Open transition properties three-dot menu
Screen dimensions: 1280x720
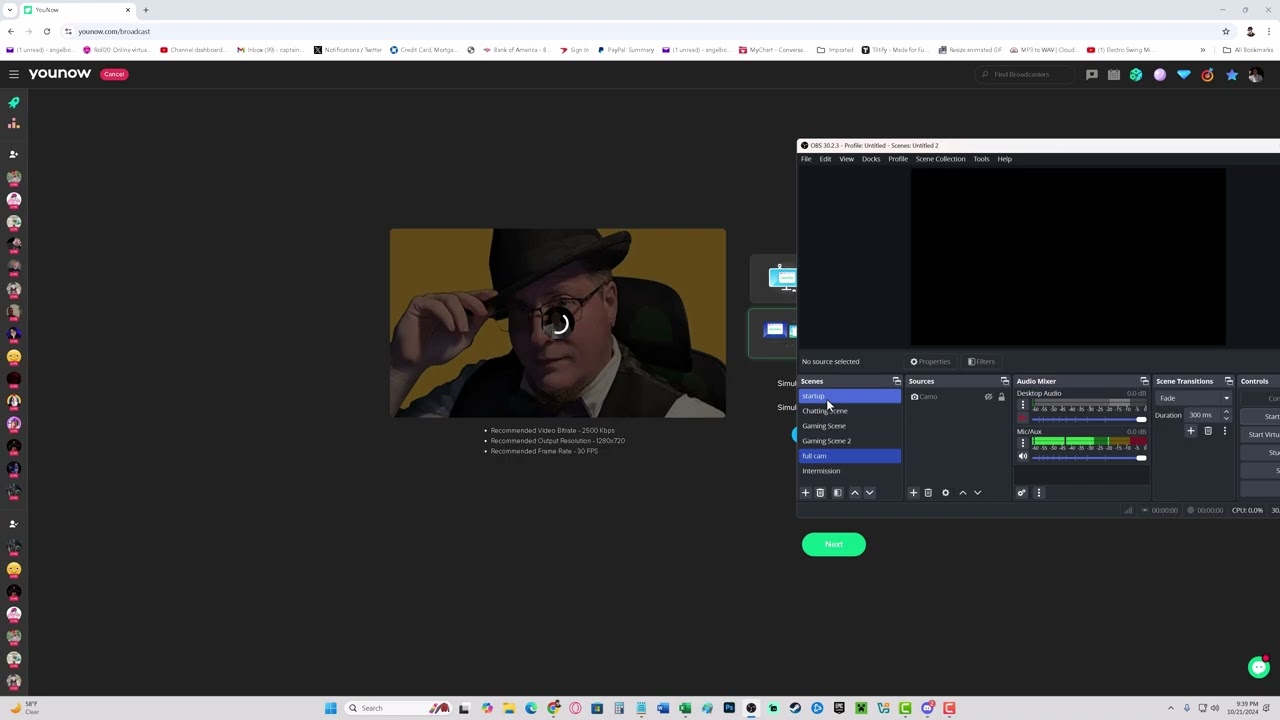1224,431
